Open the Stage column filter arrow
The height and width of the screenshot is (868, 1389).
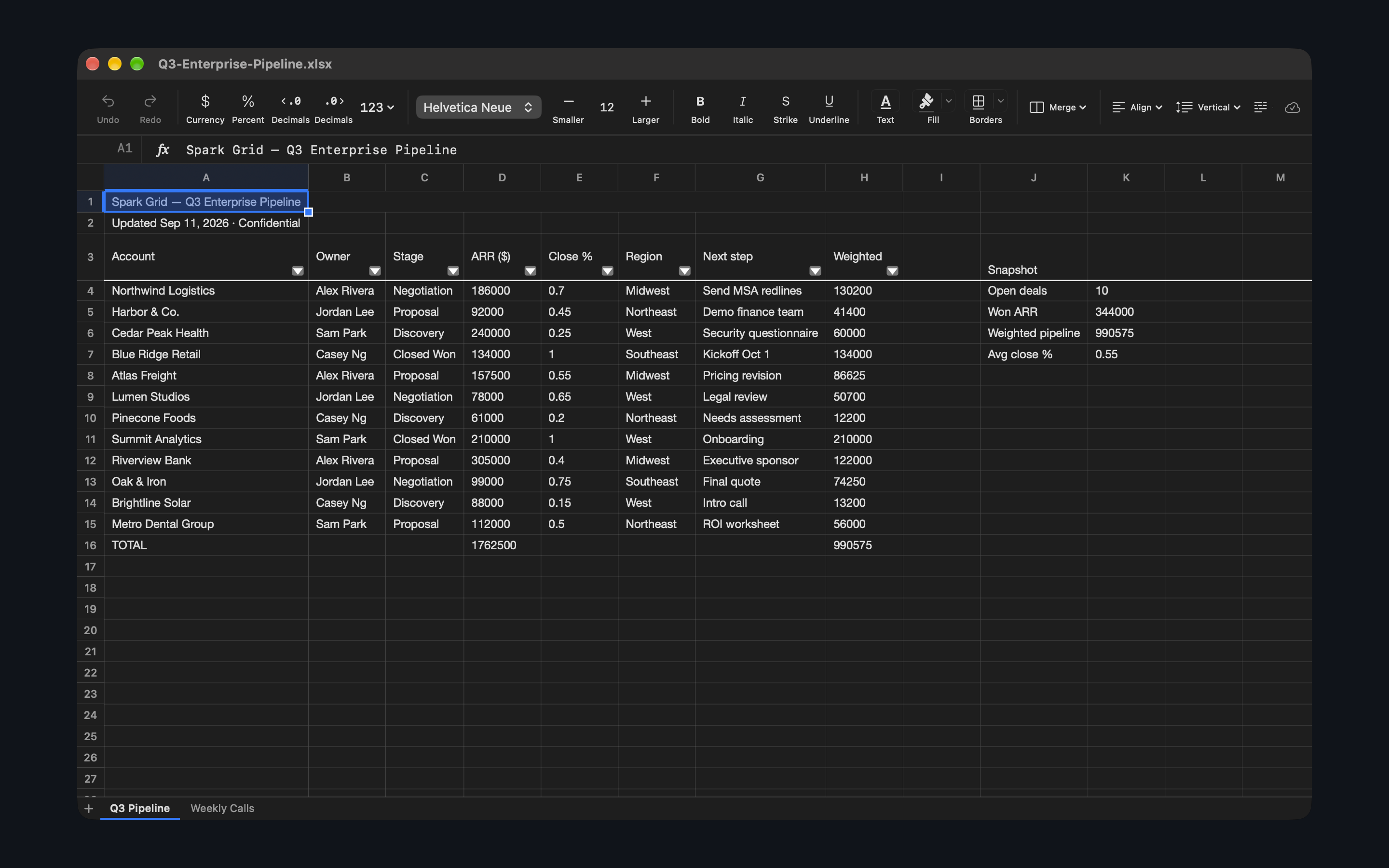[x=453, y=271]
